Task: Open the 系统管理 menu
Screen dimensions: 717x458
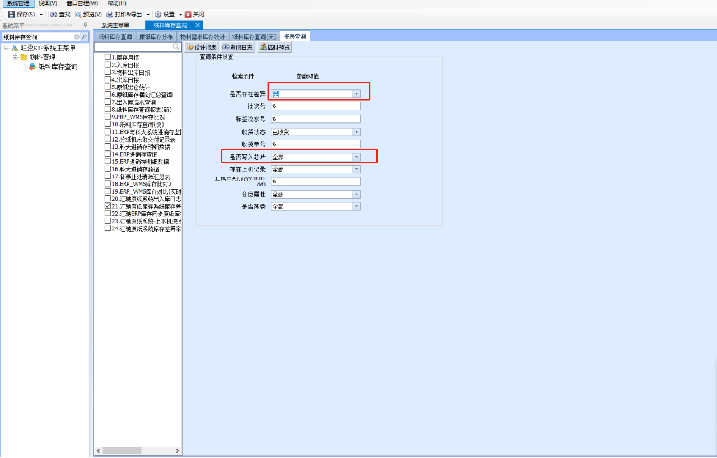Action: pyautogui.click(x=18, y=3)
